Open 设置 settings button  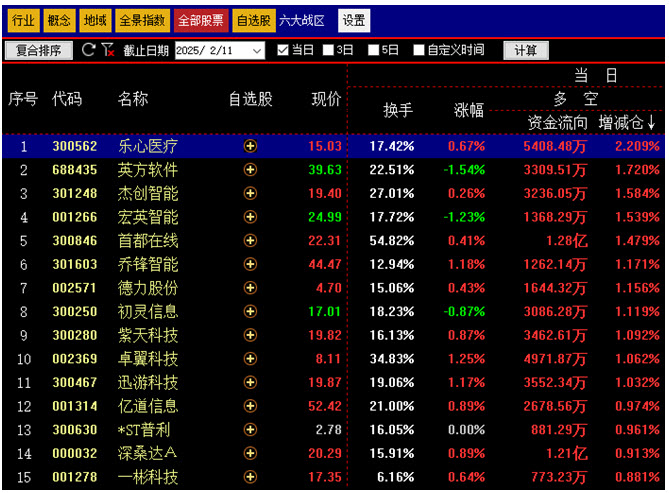tap(354, 20)
